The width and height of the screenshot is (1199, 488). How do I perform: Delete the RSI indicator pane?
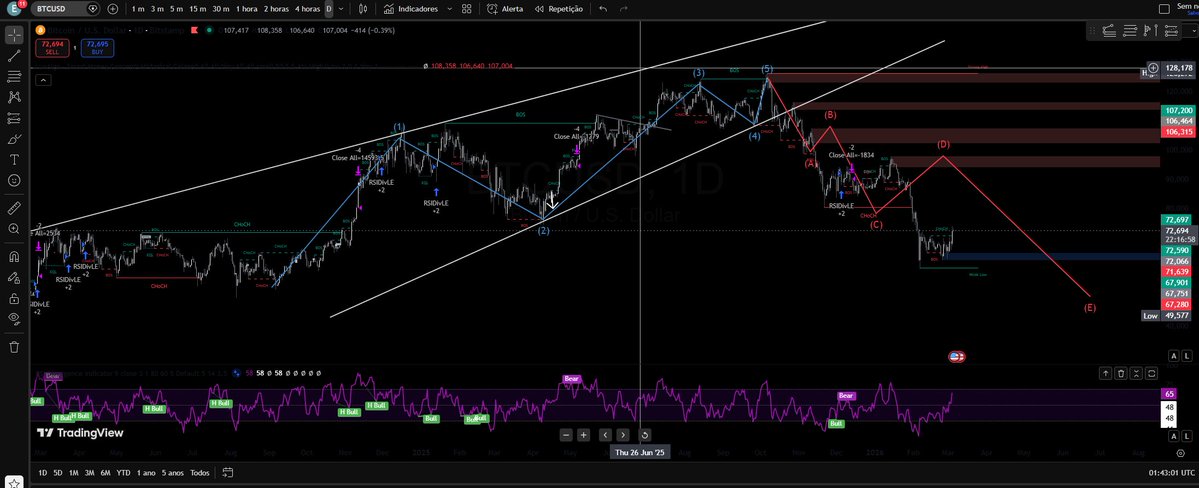click(1121, 373)
